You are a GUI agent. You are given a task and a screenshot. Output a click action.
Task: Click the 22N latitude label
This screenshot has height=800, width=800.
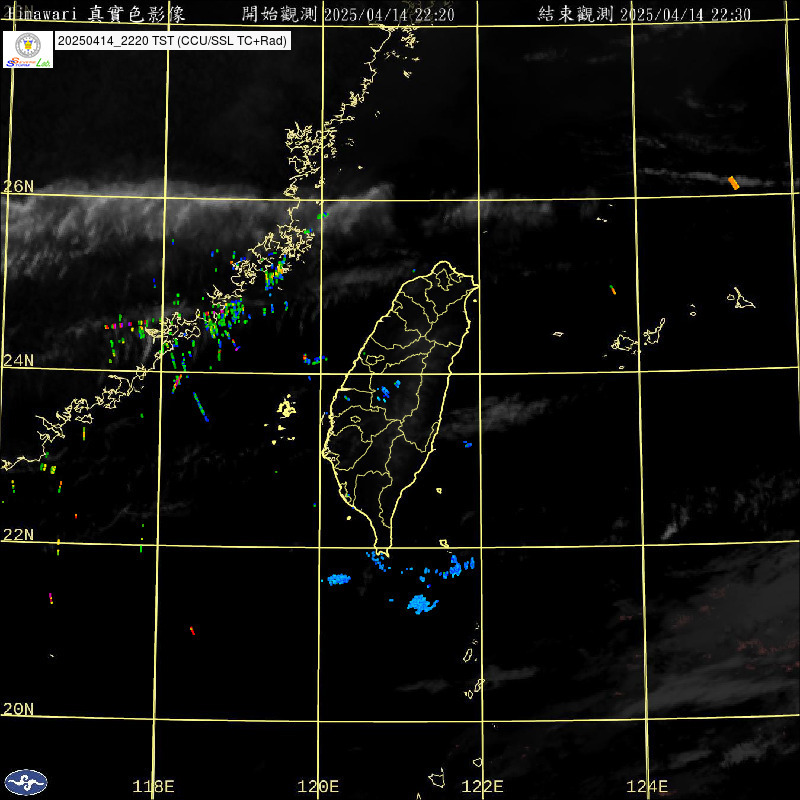point(18,535)
